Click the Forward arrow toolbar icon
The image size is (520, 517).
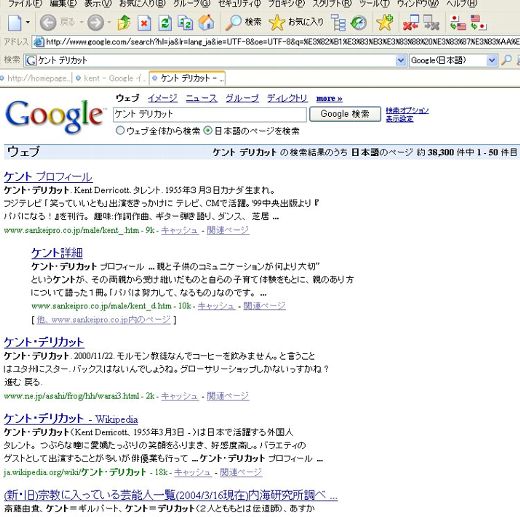(x=95, y=23)
